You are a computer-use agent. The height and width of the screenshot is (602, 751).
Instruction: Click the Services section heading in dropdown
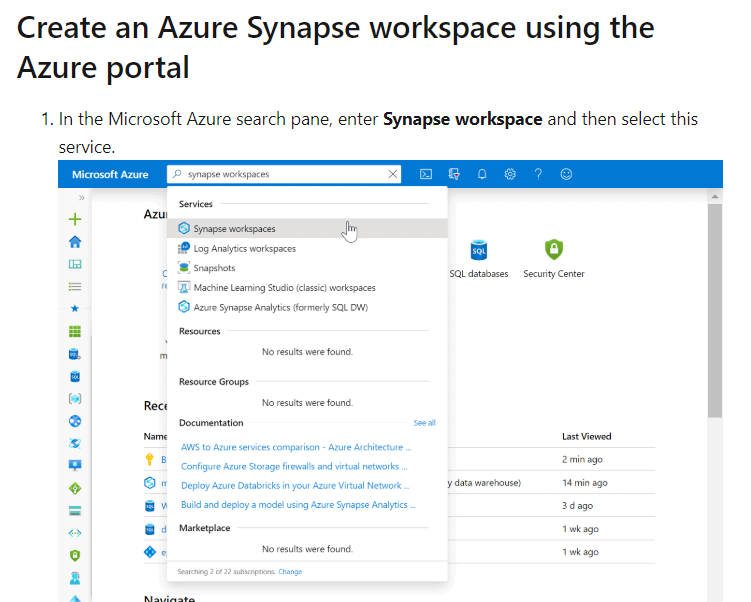[195, 204]
